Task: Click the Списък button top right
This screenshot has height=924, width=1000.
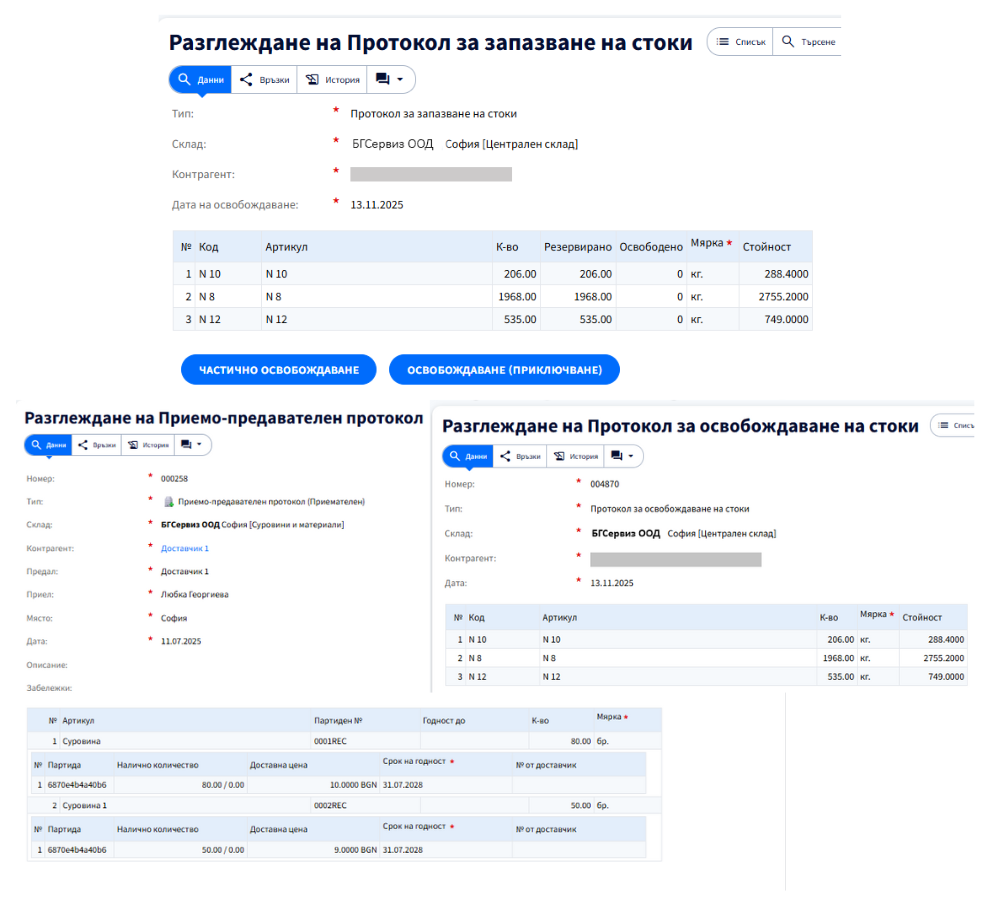Action: [x=742, y=41]
